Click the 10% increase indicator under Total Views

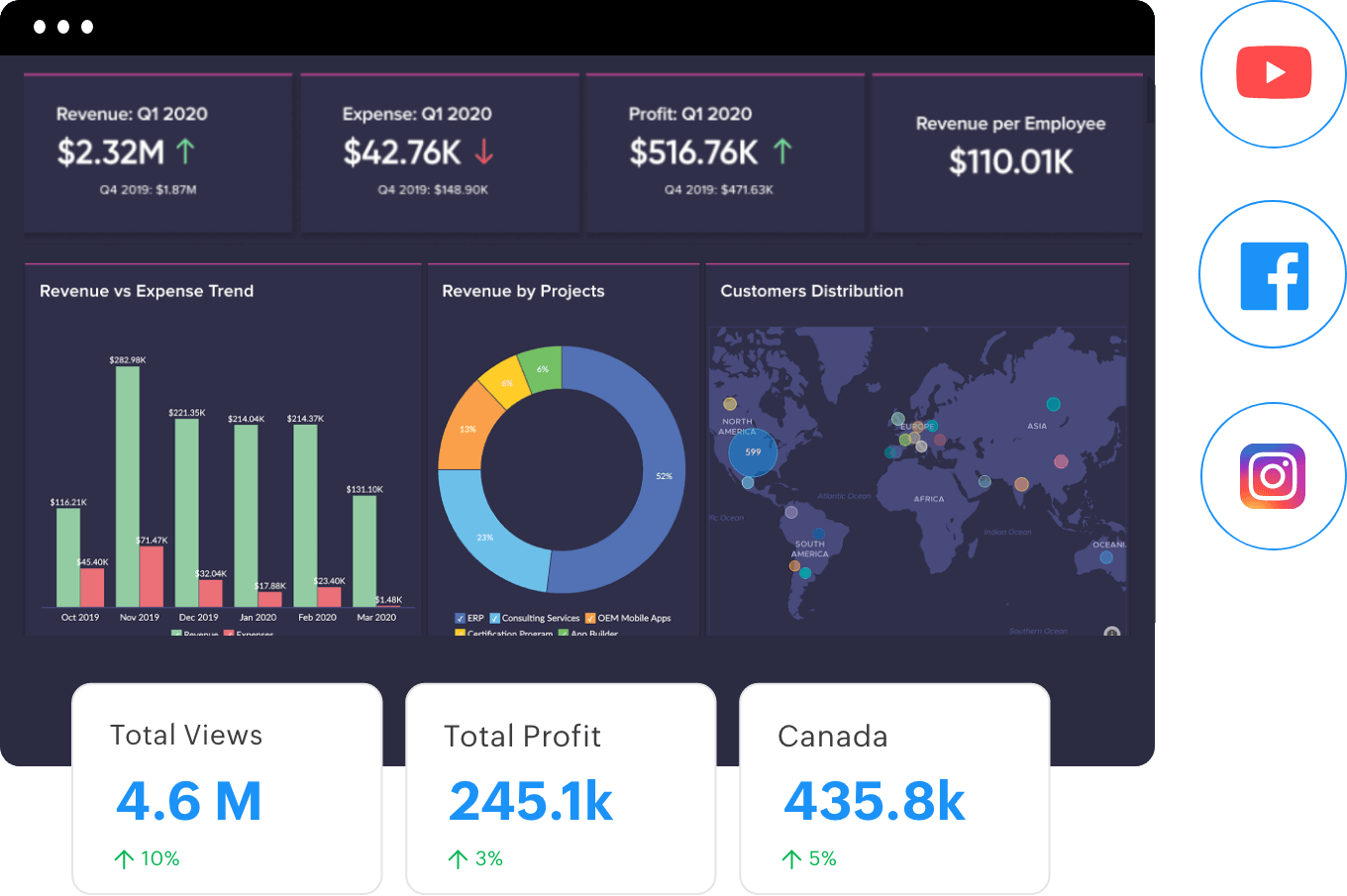point(147,858)
